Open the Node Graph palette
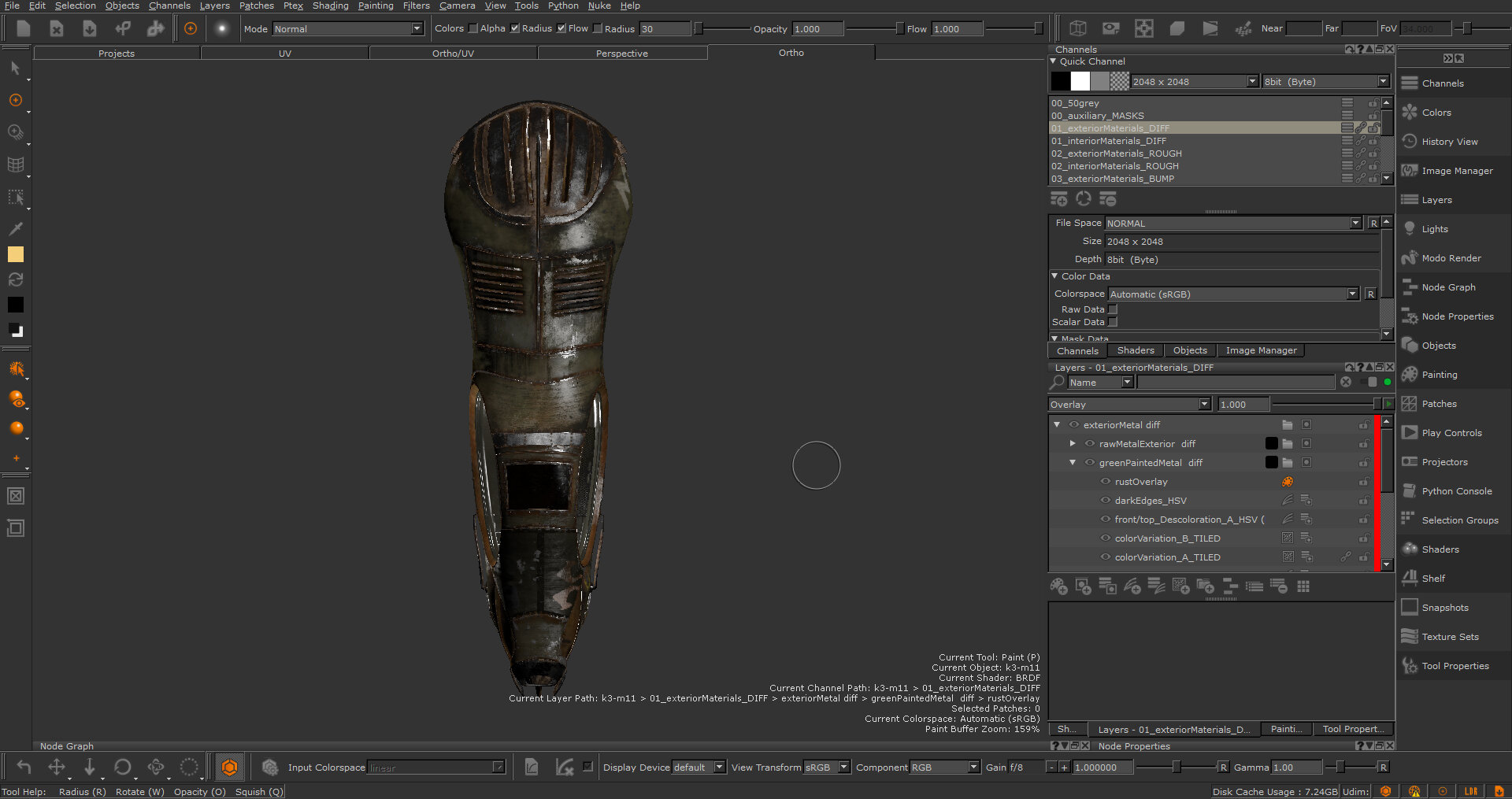 point(1447,287)
